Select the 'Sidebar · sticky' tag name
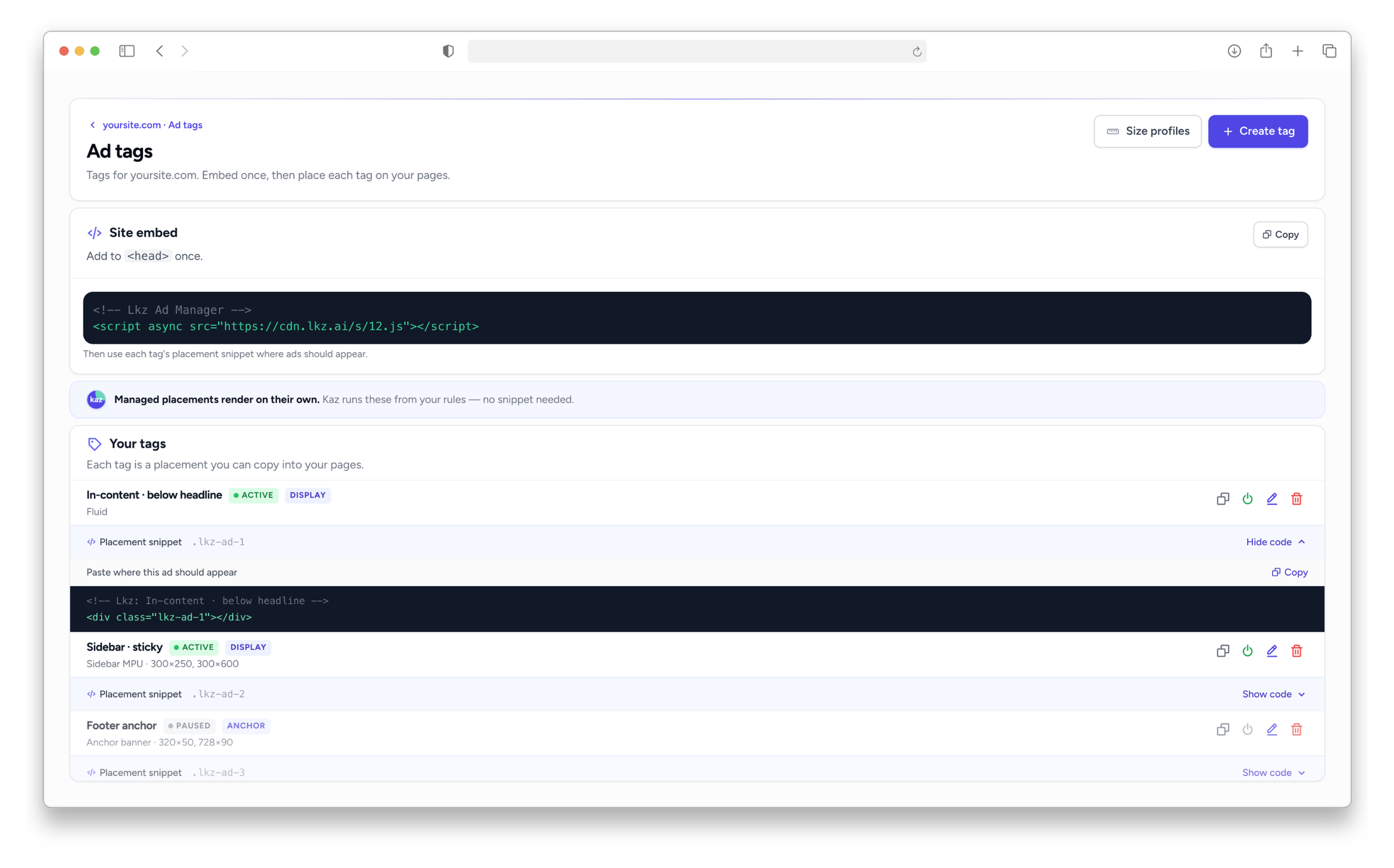 [124, 647]
